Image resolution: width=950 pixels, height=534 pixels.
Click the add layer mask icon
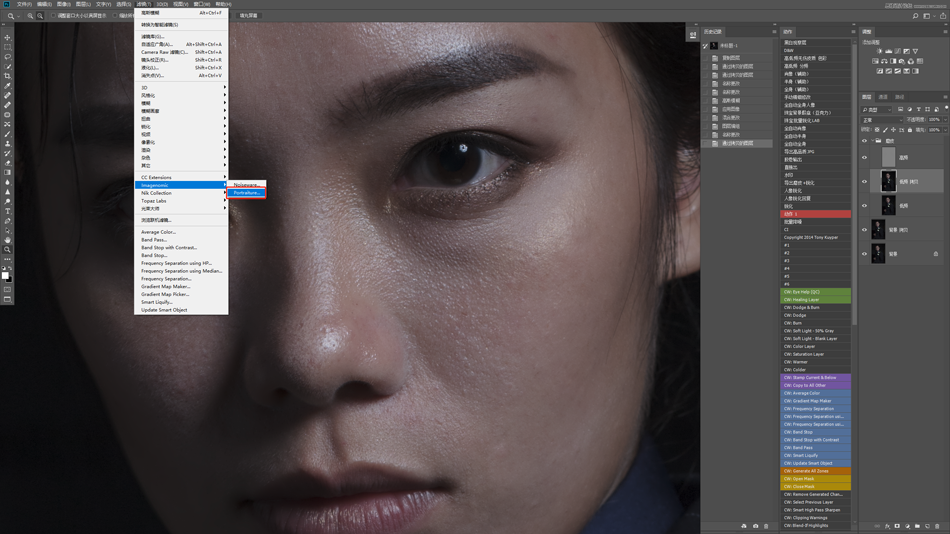tap(897, 526)
